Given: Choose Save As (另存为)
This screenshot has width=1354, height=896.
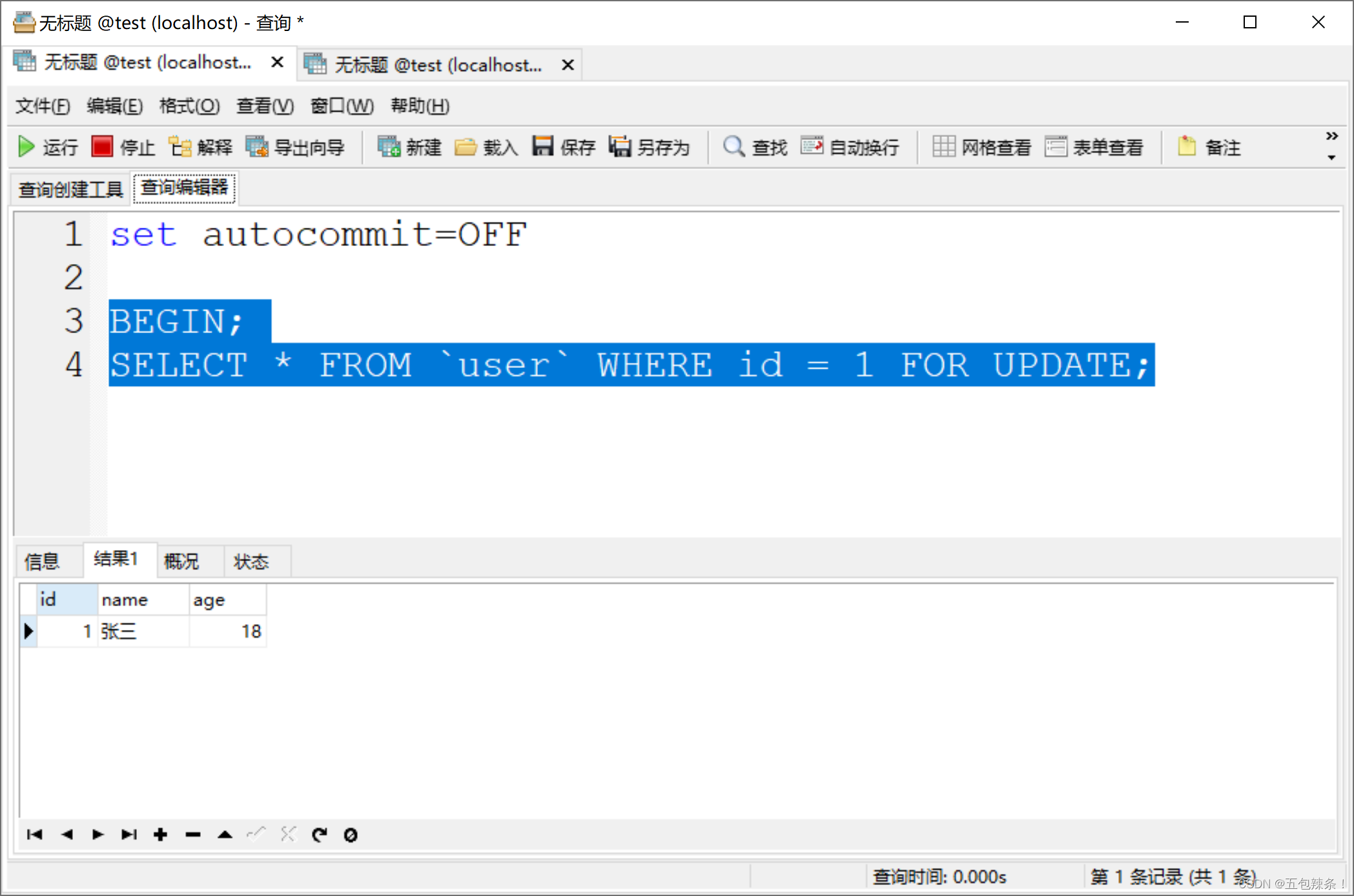Looking at the screenshot, I should 649,147.
